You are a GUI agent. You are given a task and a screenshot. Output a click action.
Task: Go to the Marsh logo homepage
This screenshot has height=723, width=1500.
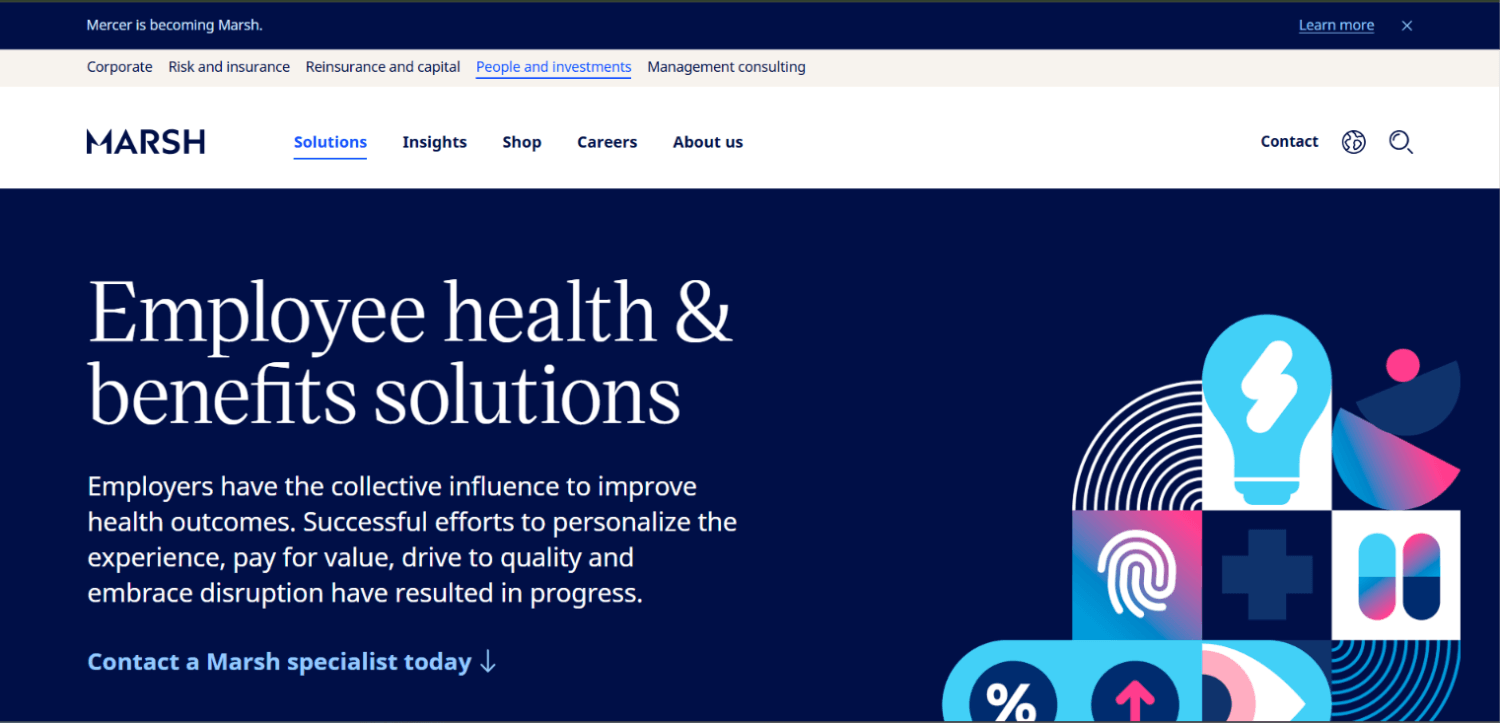[x=146, y=142]
